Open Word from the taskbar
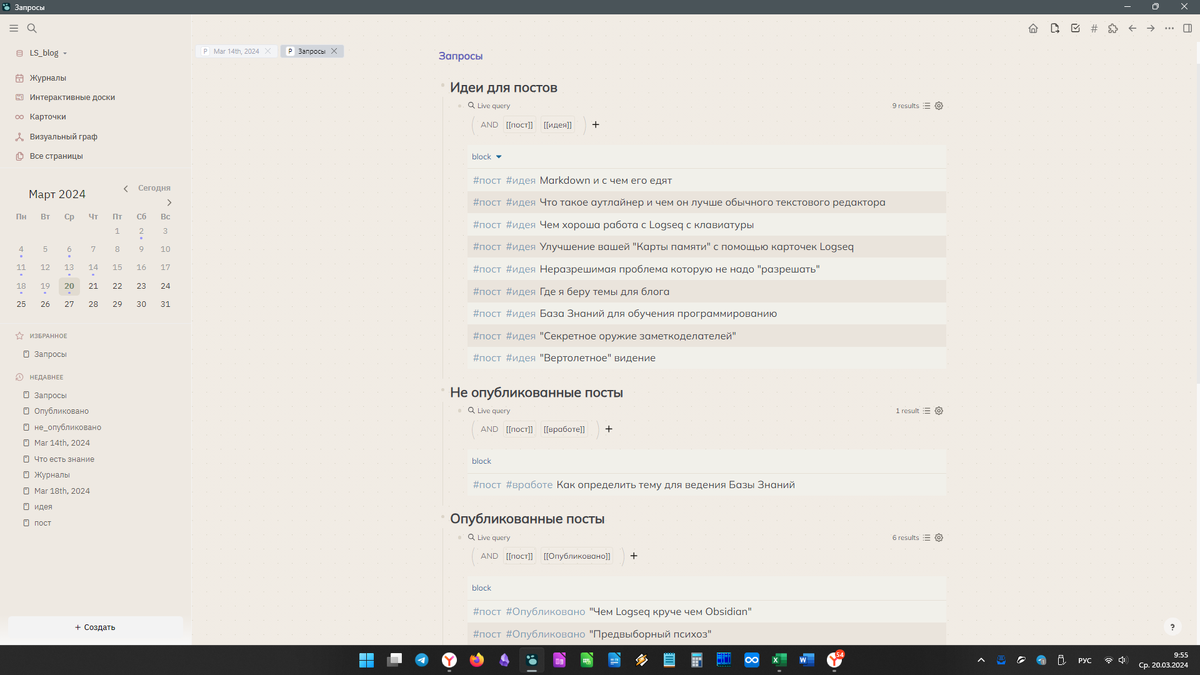 pos(806,660)
